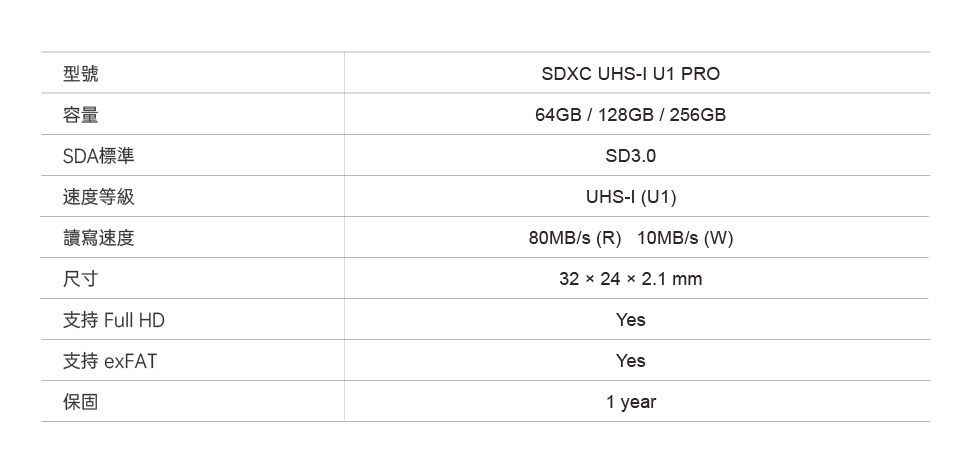Click the SD3.0 value
The width and height of the screenshot is (971, 473).
(x=630, y=156)
